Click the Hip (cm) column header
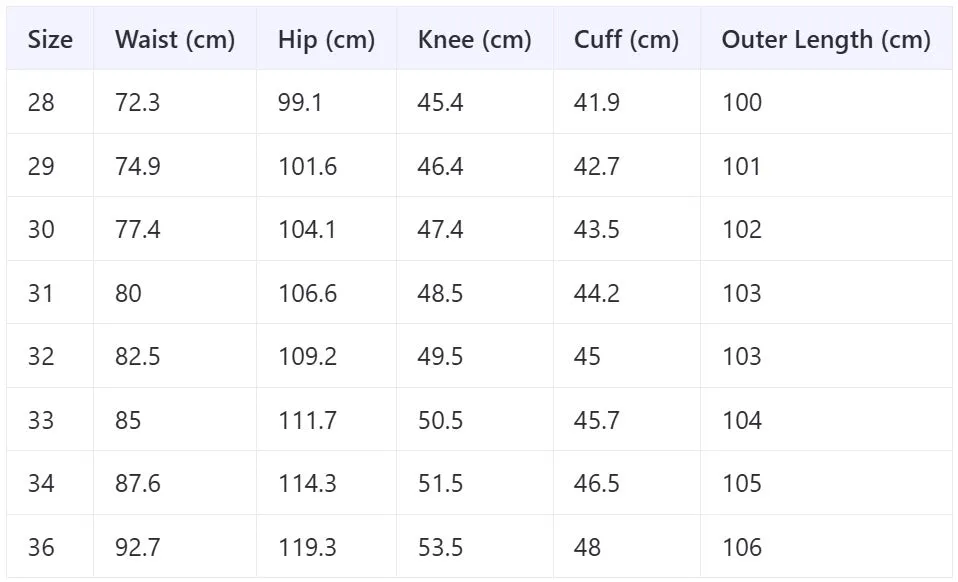958x582 pixels. (326, 40)
